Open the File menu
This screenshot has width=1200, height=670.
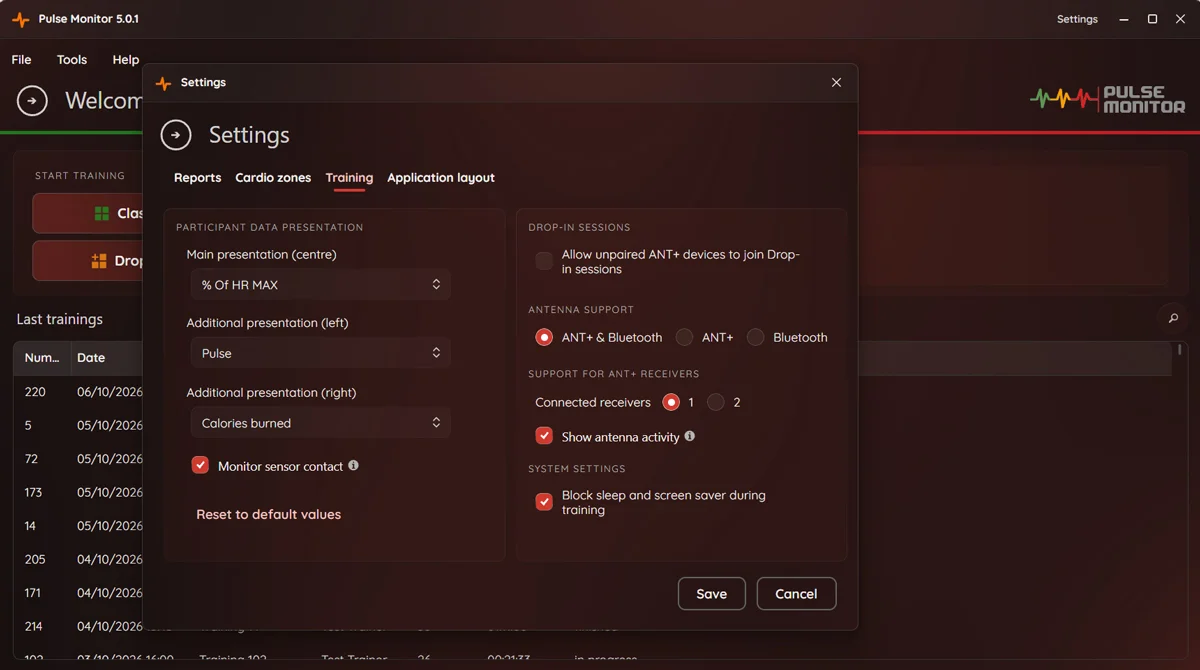coord(21,60)
